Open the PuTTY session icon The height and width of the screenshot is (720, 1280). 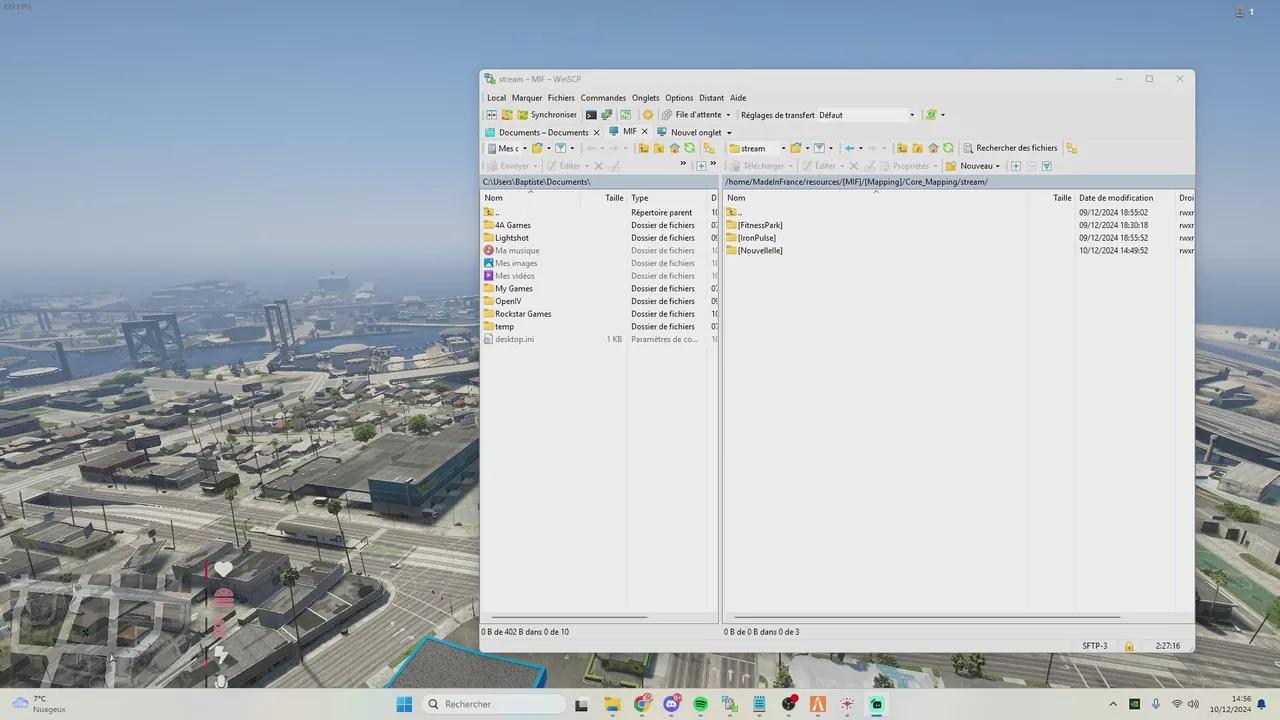(606, 115)
